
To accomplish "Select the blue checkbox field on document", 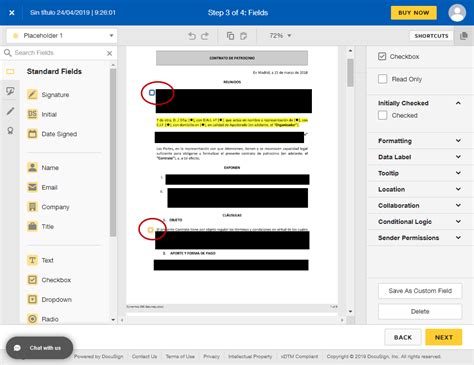I will (x=152, y=92).
